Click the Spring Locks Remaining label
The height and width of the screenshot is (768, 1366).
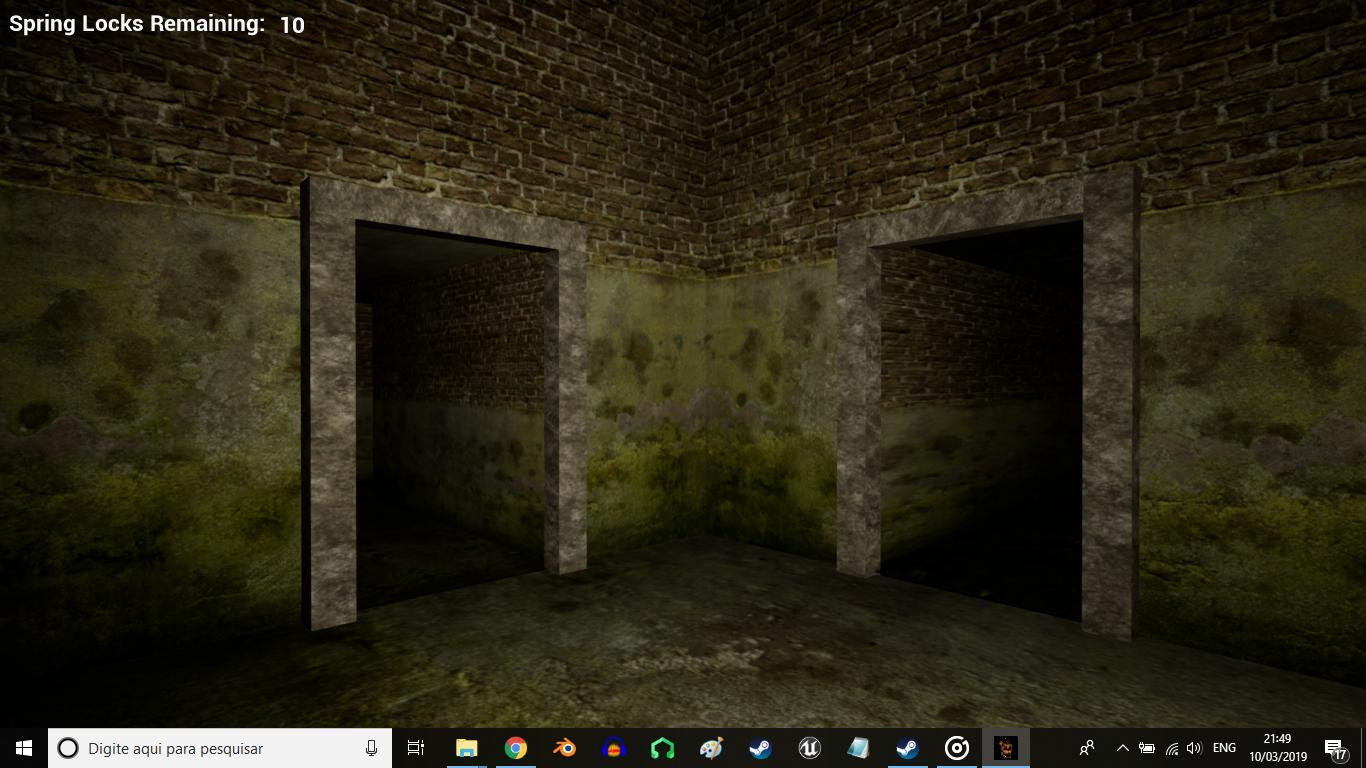[x=137, y=24]
